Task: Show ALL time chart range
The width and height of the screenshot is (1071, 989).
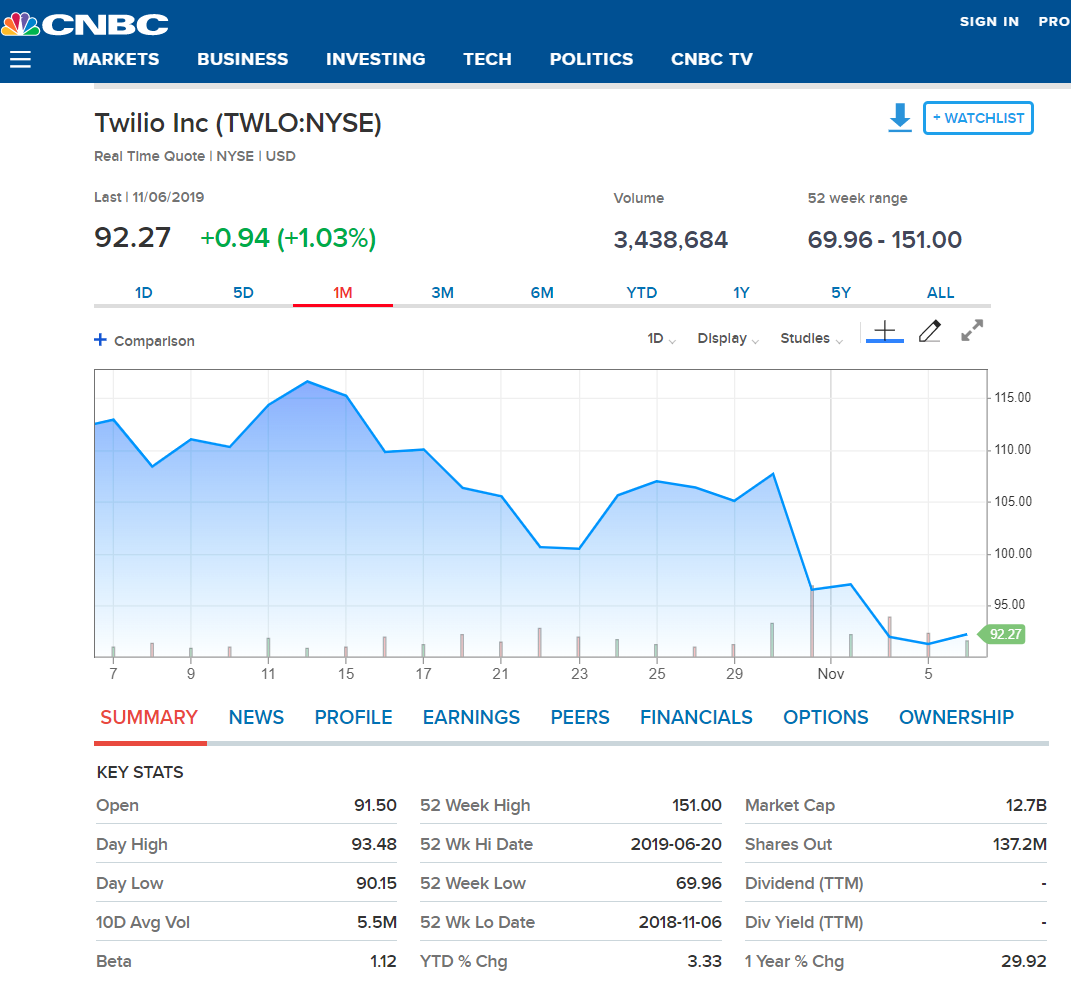Action: click(x=941, y=293)
